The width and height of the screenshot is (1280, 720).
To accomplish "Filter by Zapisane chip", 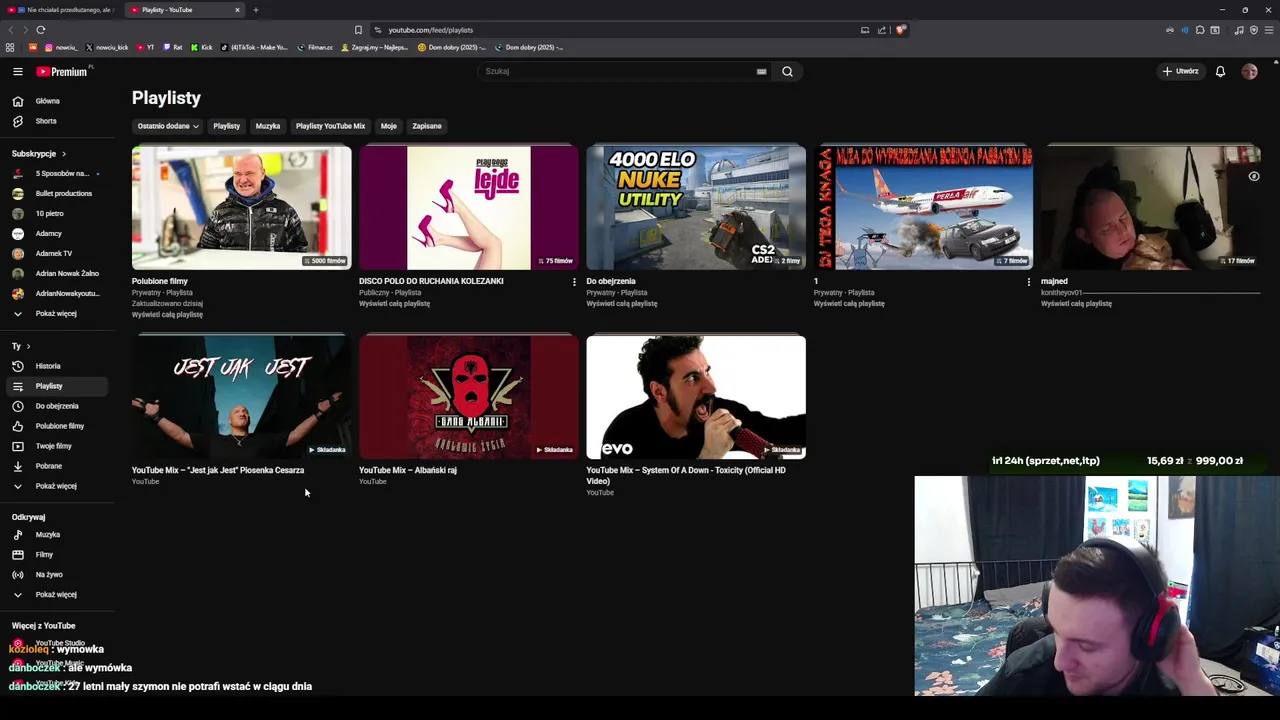I will click(427, 126).
